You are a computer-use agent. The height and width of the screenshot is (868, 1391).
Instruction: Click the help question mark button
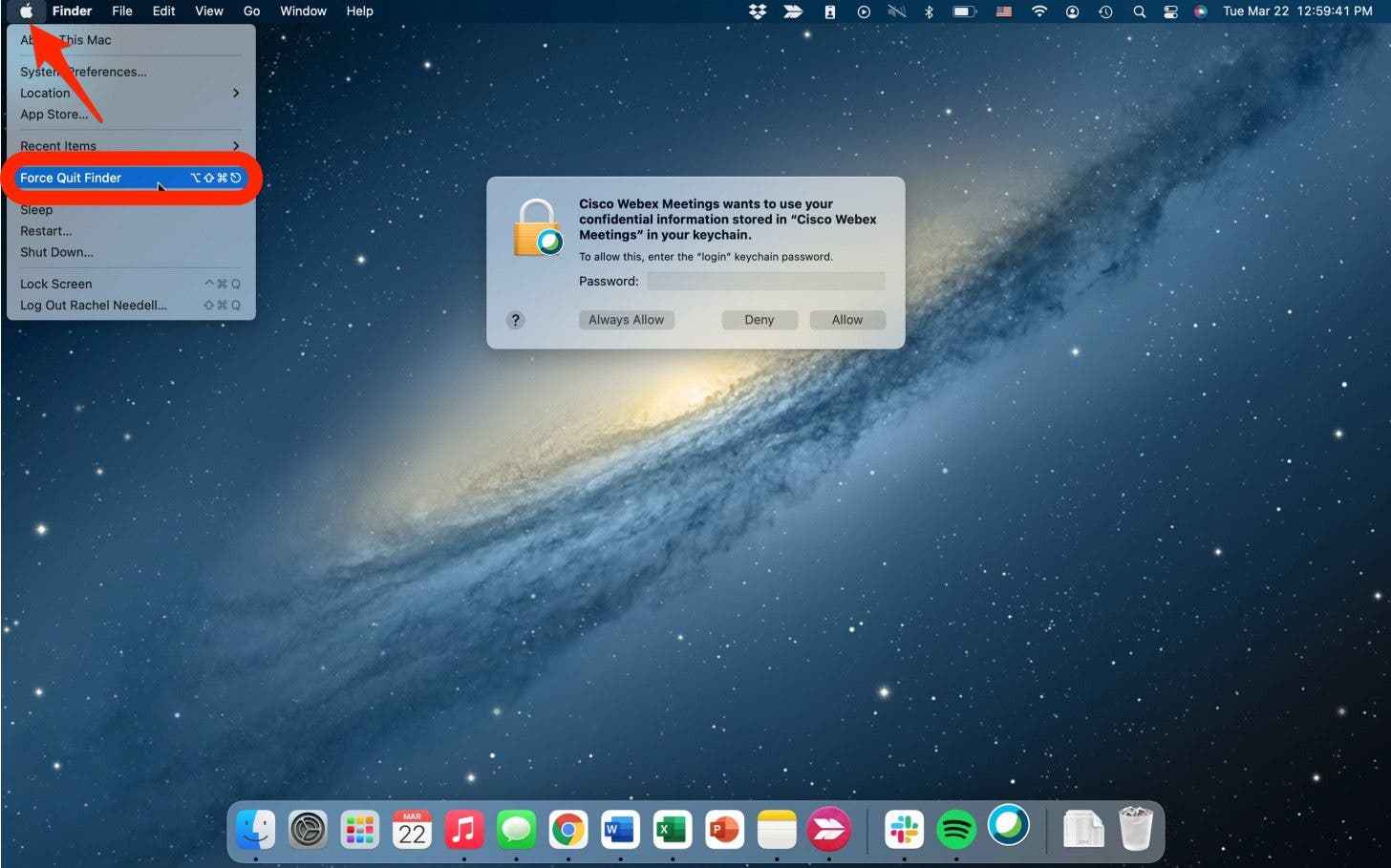click(515, 321)
